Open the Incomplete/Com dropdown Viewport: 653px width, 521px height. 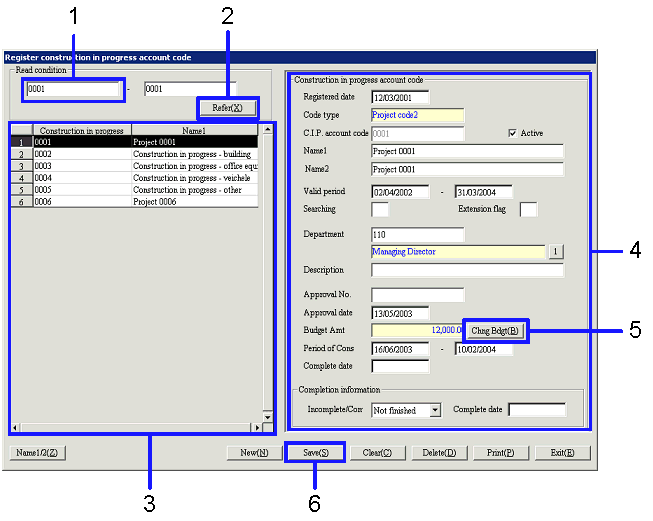434,410
